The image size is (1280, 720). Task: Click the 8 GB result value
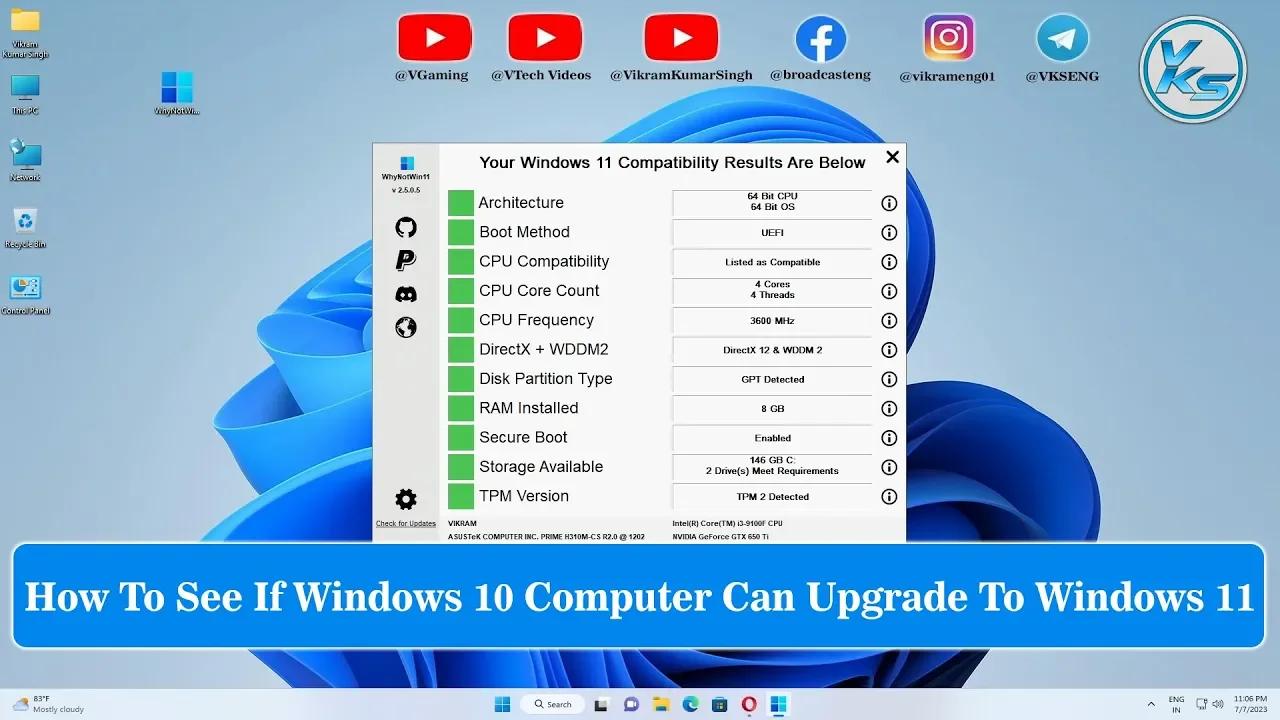(x=772, y=409)
